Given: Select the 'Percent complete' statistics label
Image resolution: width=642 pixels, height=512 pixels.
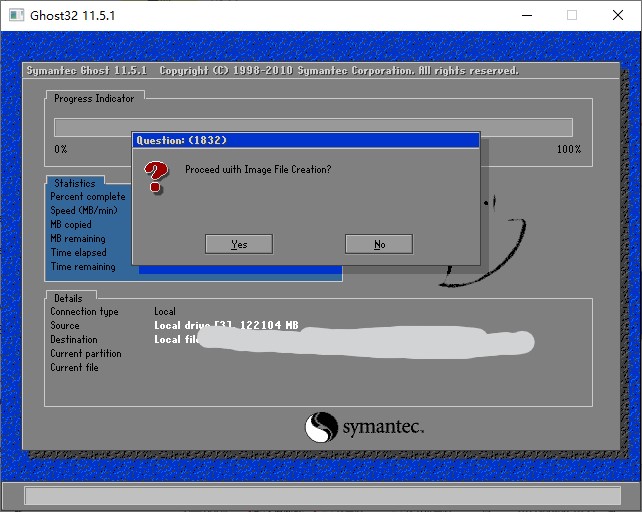Looking at the screenshot, I should 88,197.
